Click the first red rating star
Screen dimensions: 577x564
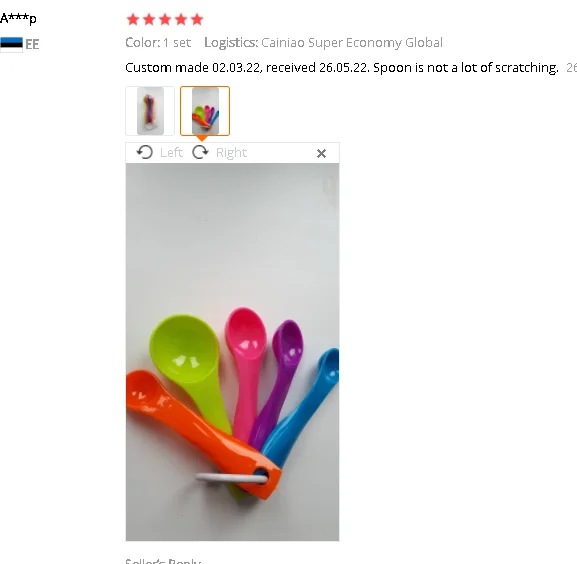tap(132, 19)
